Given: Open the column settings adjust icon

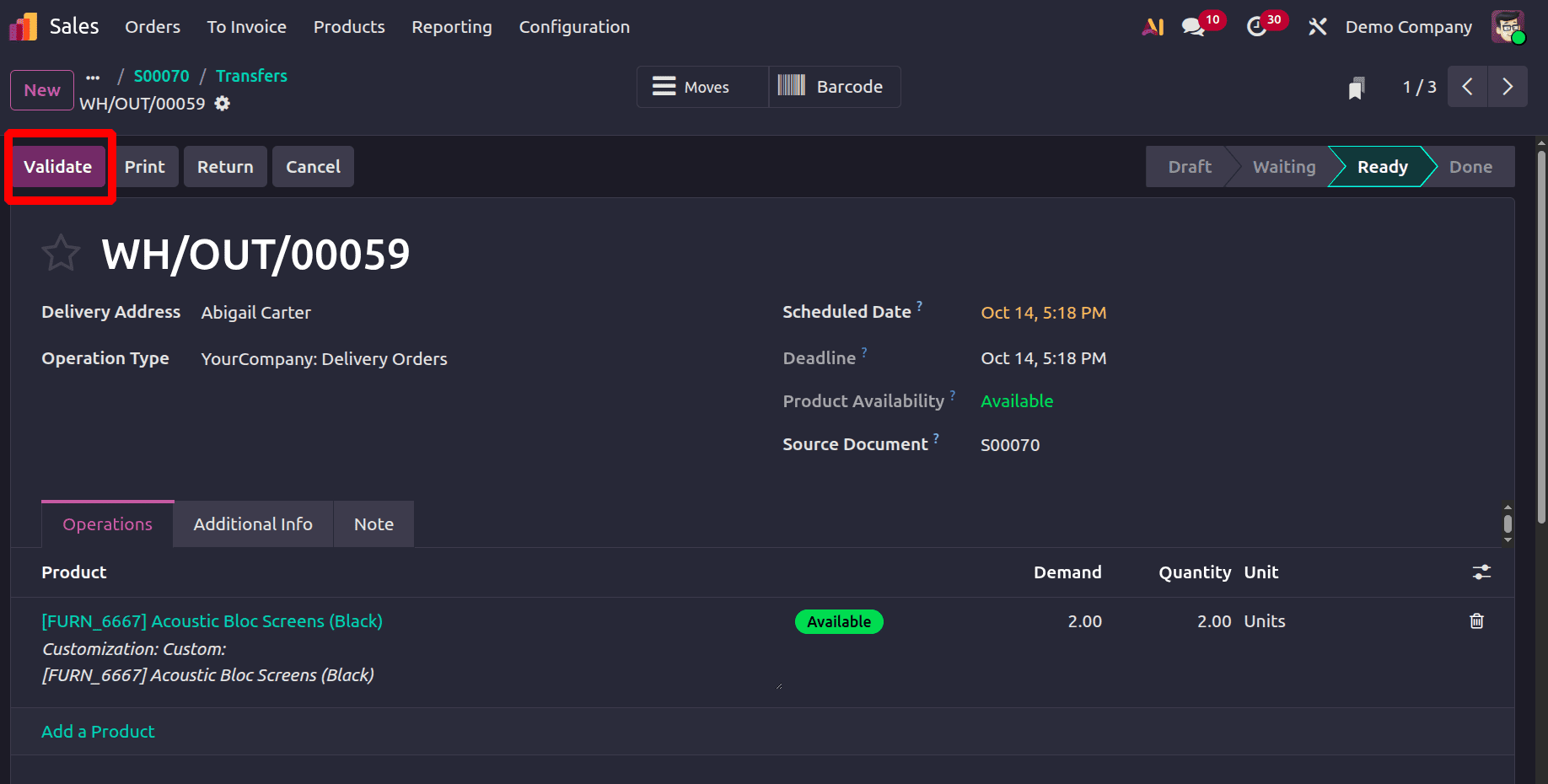Looking at the screenshot, I should [x=1481, y=572].
